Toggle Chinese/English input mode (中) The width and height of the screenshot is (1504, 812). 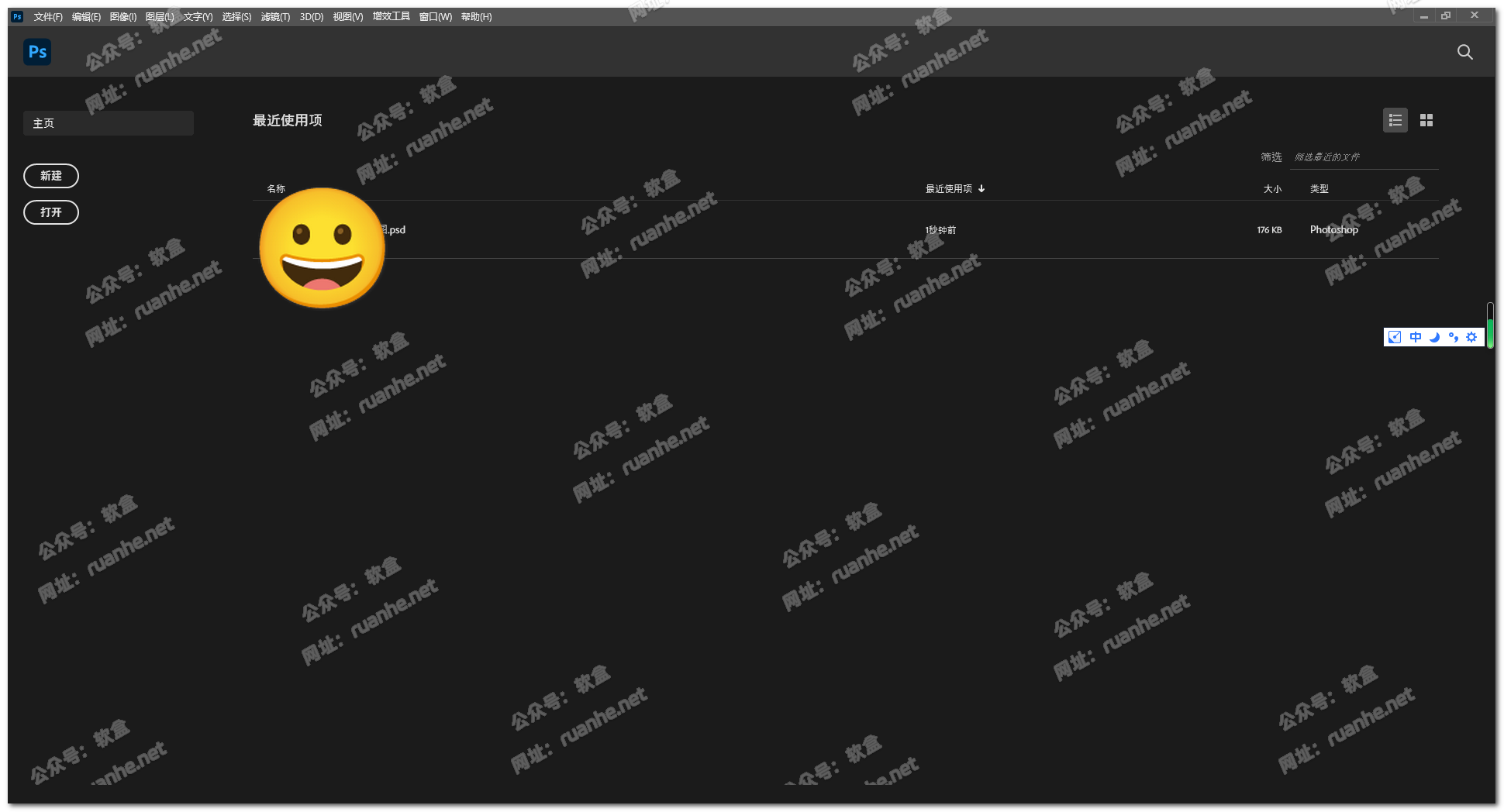(x=1415, y=337)
